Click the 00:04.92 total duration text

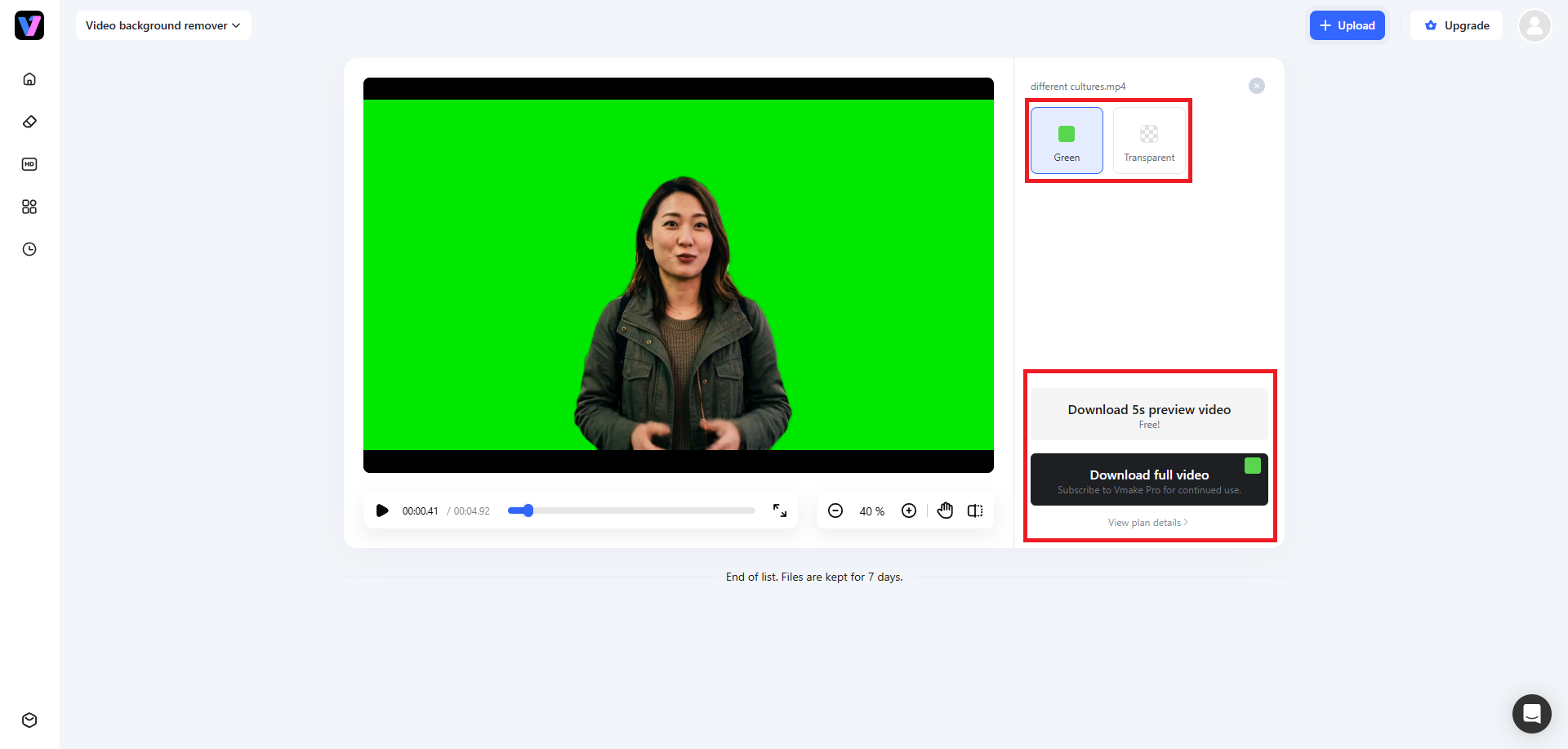pyautogui.click(x=471, y=511)
